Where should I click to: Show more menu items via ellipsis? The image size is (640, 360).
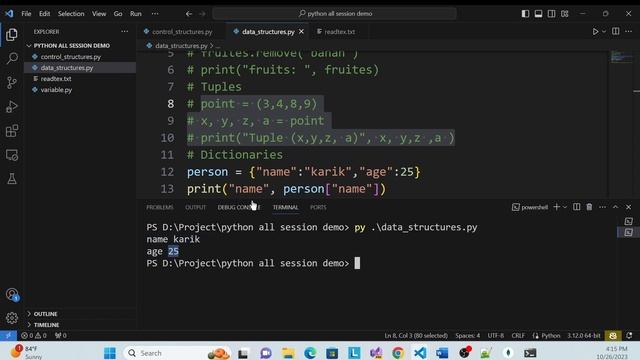[x=155, y=13]
